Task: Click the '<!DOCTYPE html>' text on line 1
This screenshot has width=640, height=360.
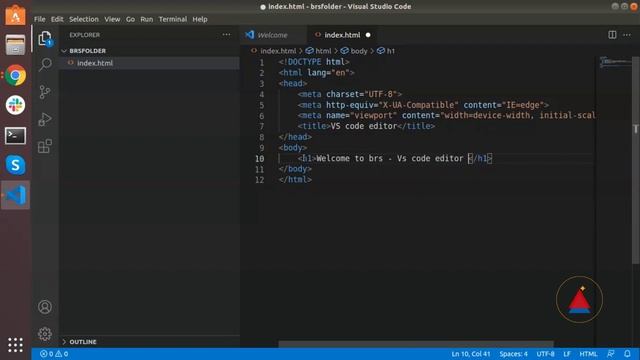Action: [x=314, y=62]
